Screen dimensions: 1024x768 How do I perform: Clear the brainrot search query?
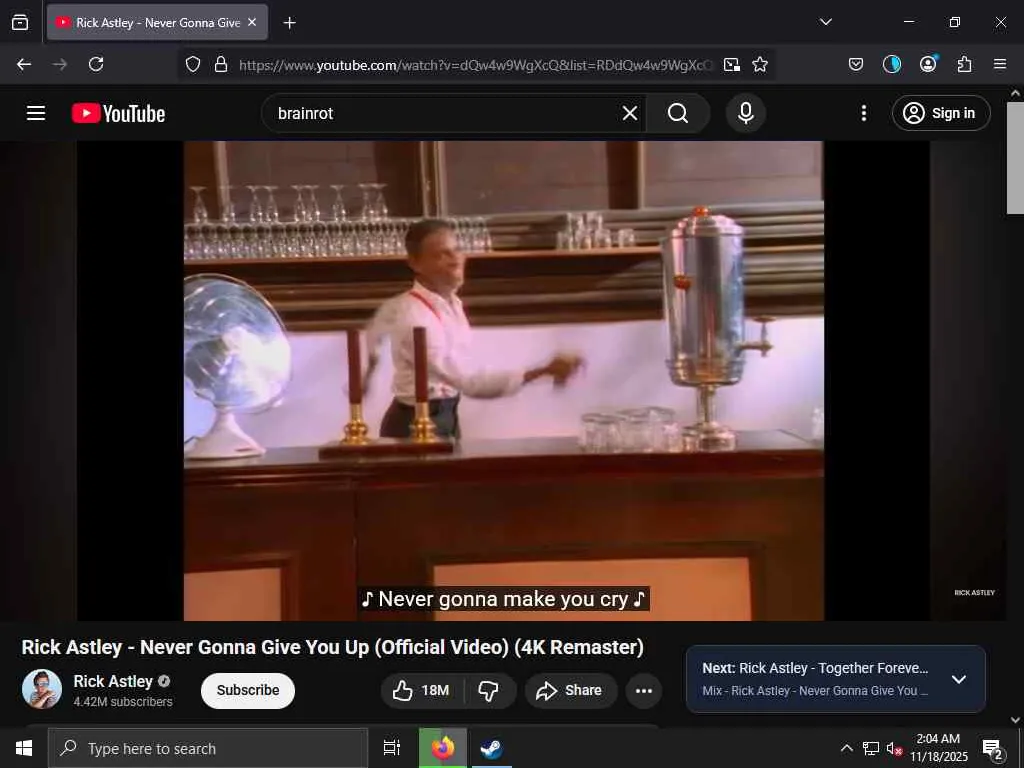pos(630,114)
